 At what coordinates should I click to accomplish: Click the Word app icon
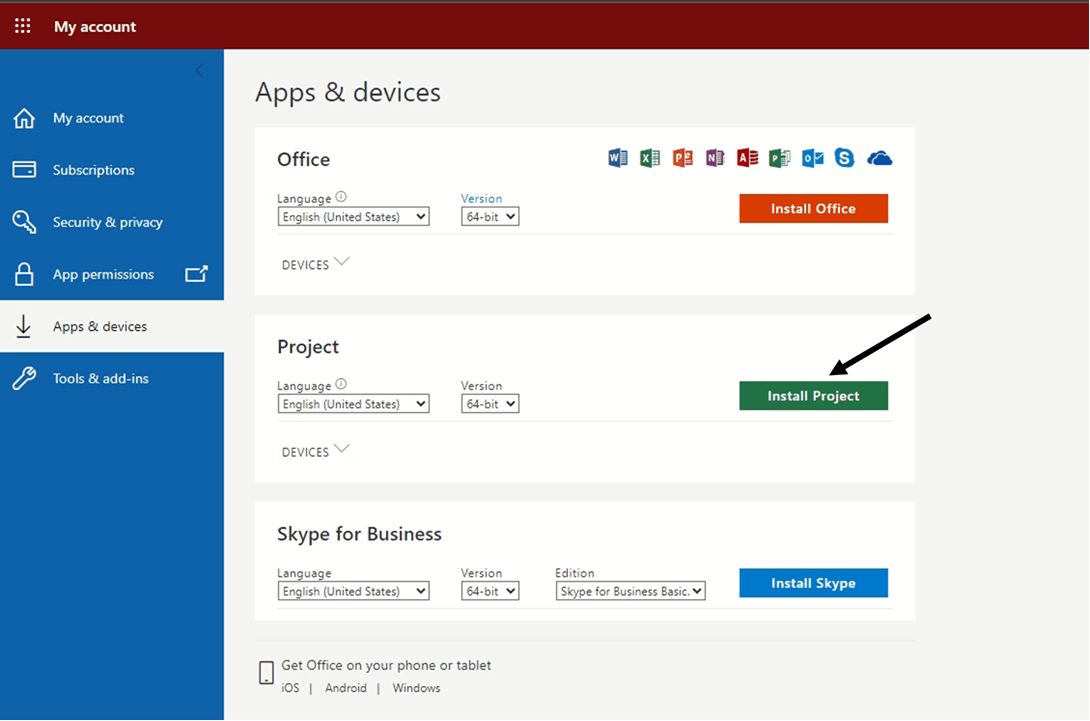click(x=617, y=159)
